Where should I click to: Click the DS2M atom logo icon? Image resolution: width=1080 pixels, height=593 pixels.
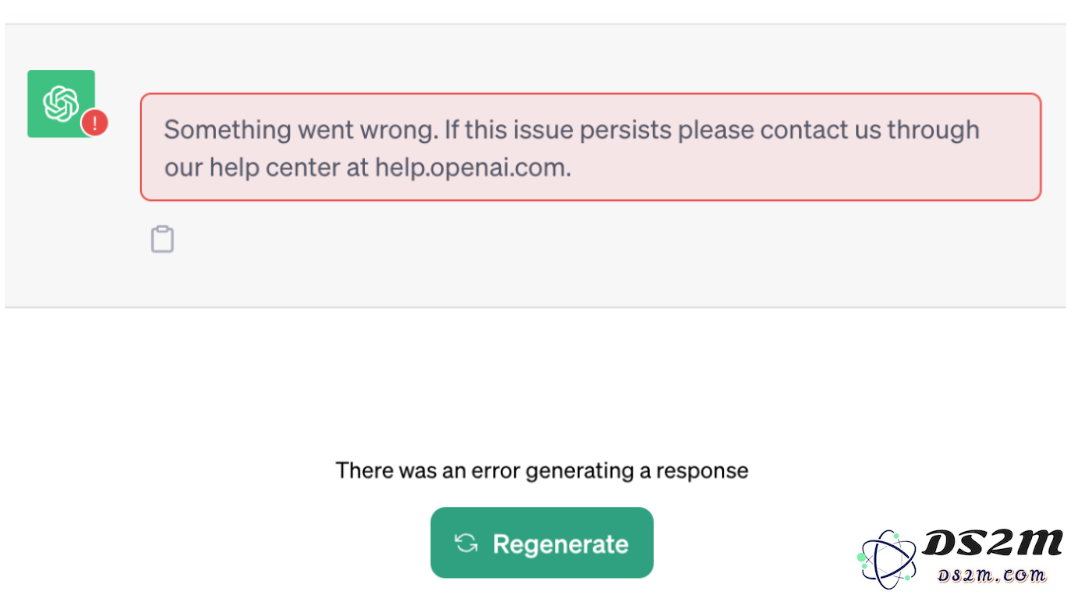(x=887, y=559)
